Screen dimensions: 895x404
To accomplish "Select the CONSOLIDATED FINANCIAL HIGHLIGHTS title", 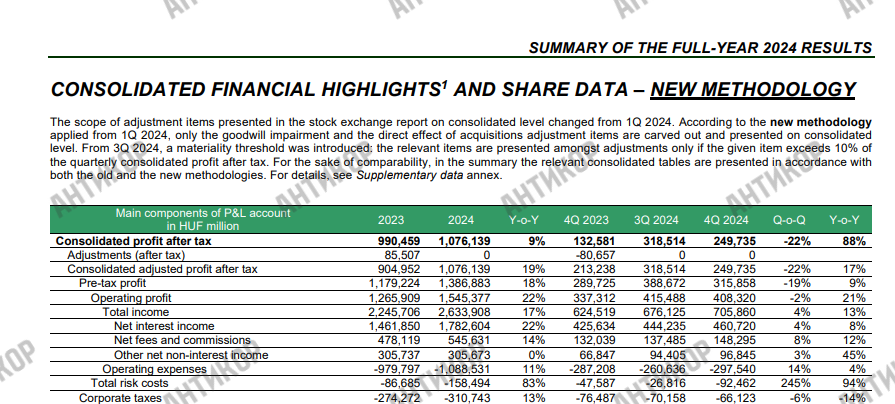I will 245,90.
